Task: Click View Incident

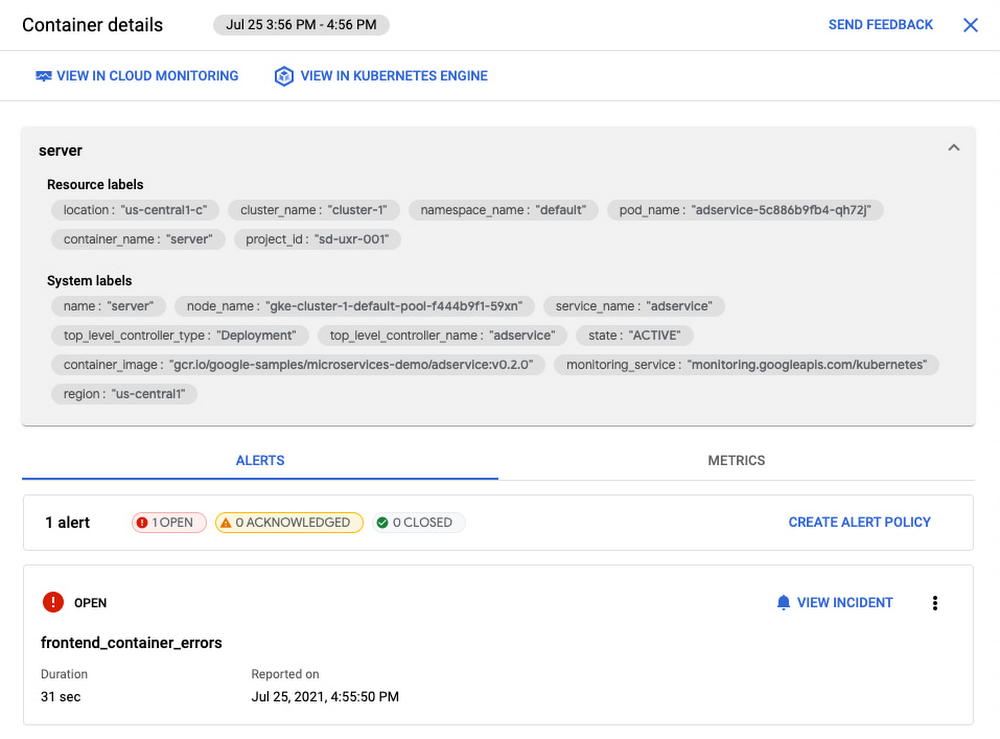Action: coord(835,603)
